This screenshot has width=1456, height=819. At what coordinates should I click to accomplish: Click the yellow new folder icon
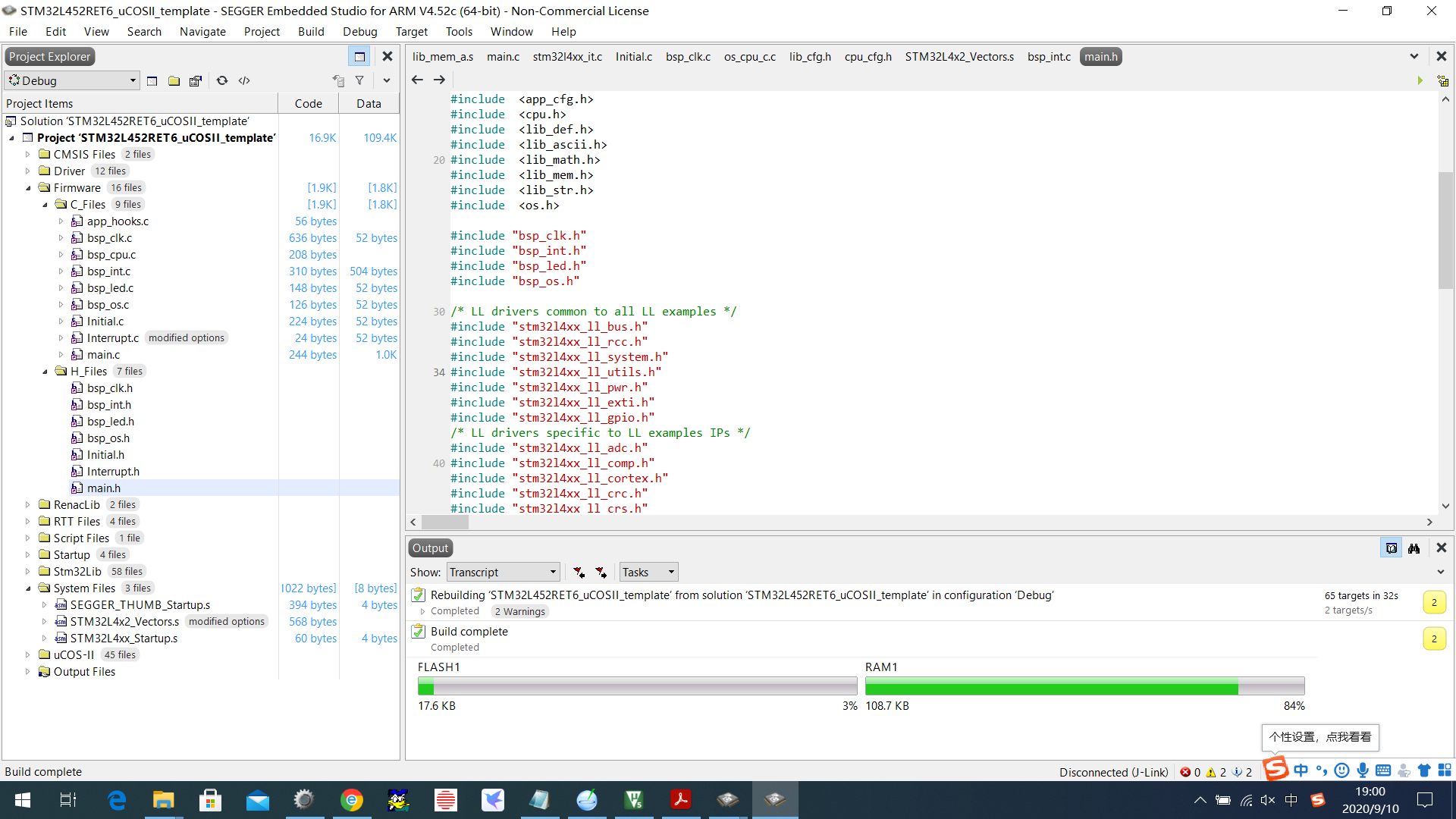click(x=174, y=80)
